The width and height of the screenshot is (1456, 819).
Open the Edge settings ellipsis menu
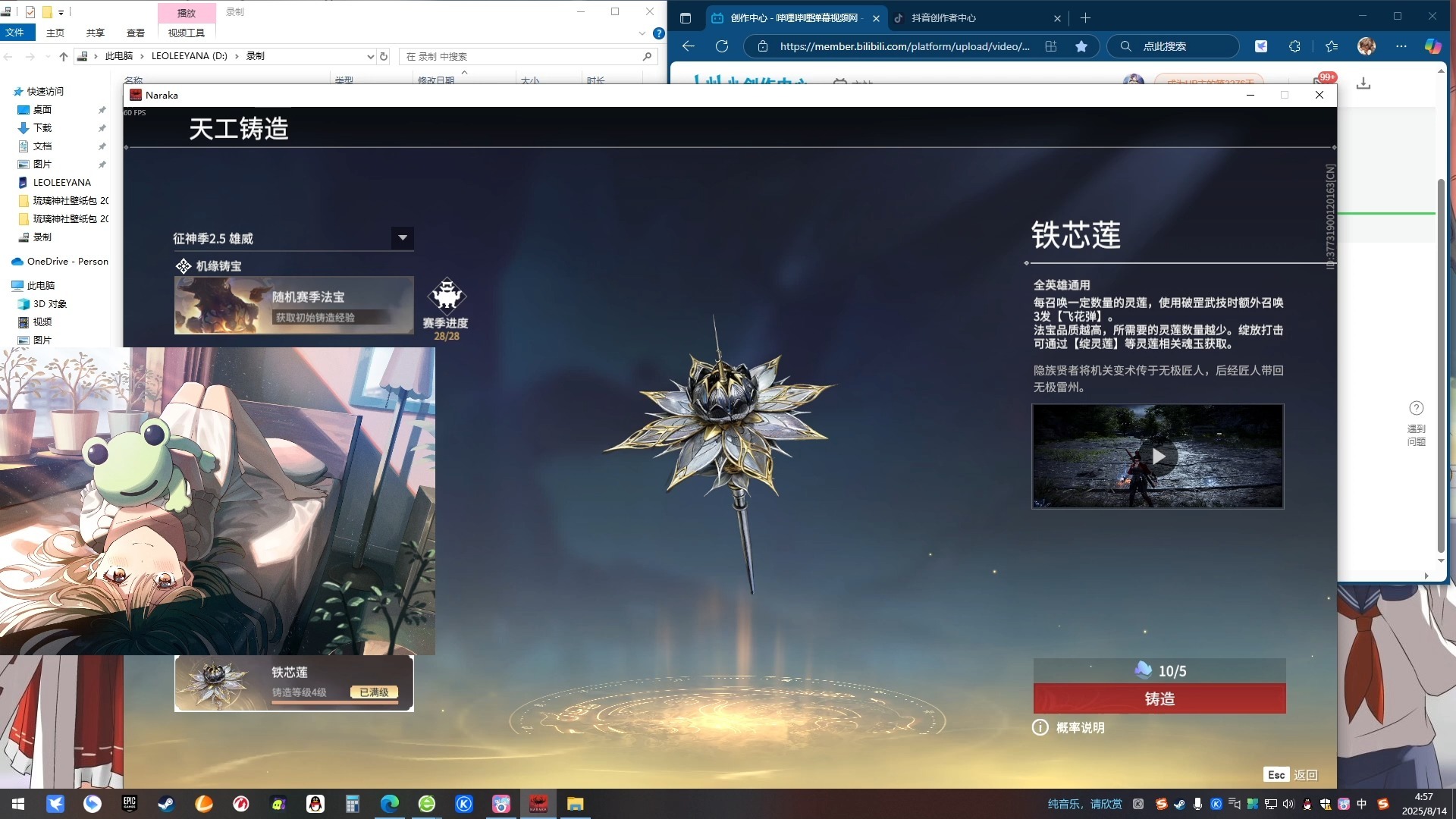click(1401, 46)
